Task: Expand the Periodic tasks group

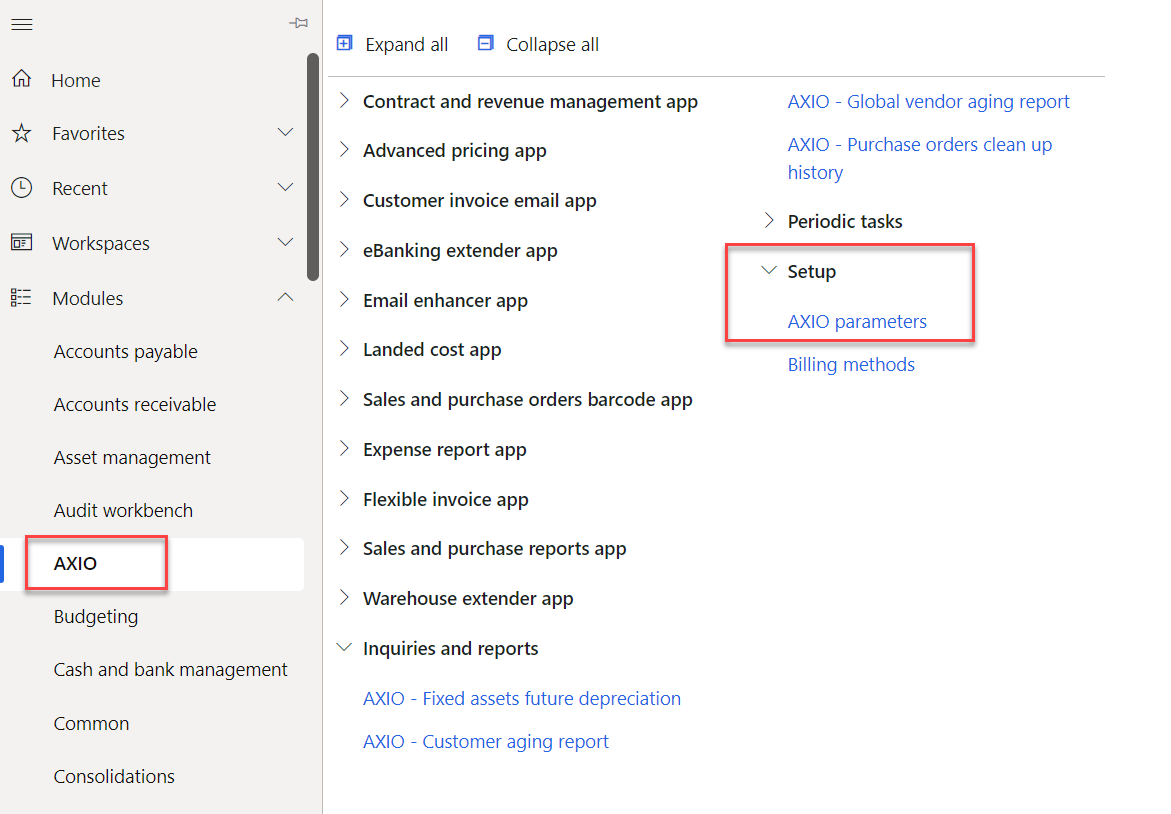Action: [769, 221]
